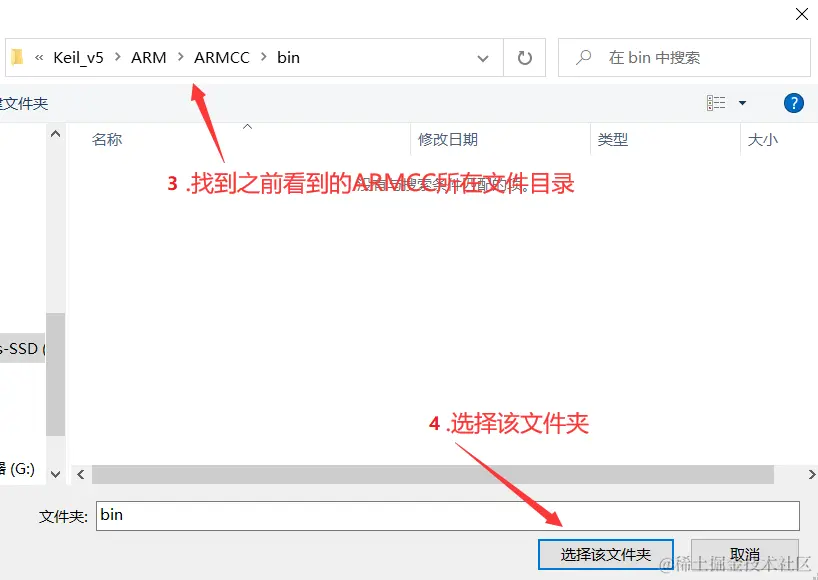This screenshot has width=818, height=580.
Task: Click the horizontal scrollbar left arrow
Action: (x=81, y=474)
